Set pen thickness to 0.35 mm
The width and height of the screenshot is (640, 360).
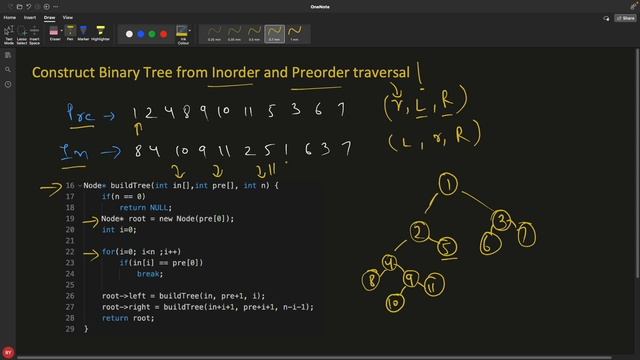pyautogui.click(x=234, y=33)
